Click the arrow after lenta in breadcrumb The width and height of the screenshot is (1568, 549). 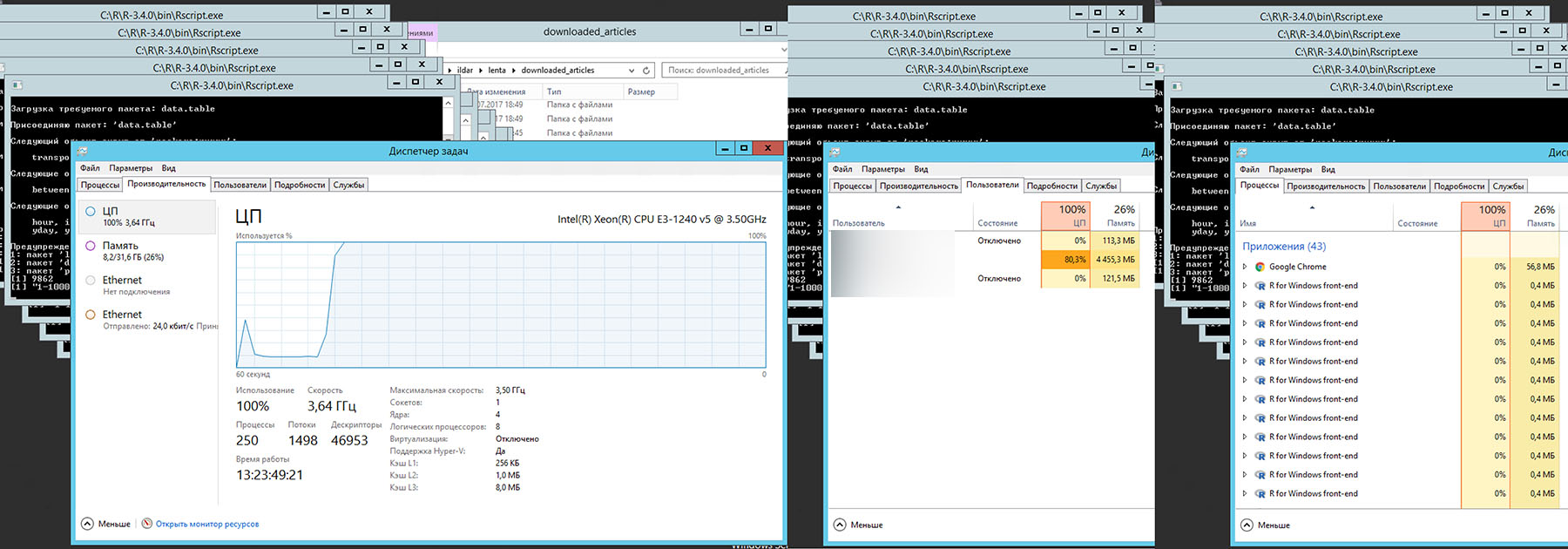pyautogui.click(x=513, y=71)
